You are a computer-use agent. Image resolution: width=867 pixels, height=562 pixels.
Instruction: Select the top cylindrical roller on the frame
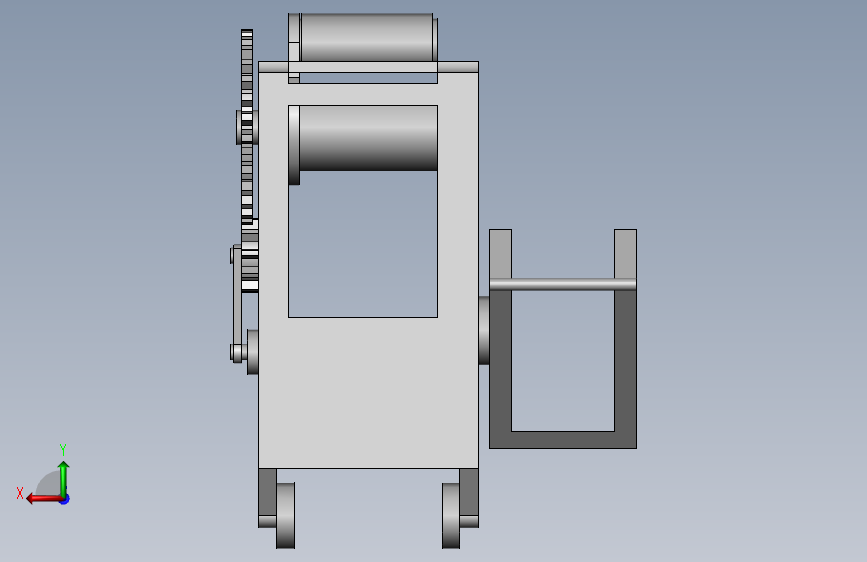tap(366, 37)
